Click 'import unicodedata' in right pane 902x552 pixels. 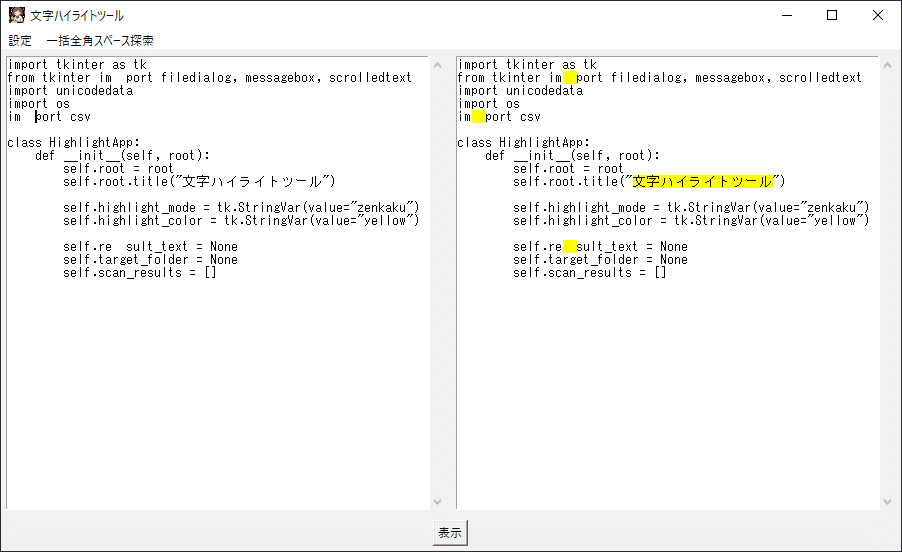[521, 91]
